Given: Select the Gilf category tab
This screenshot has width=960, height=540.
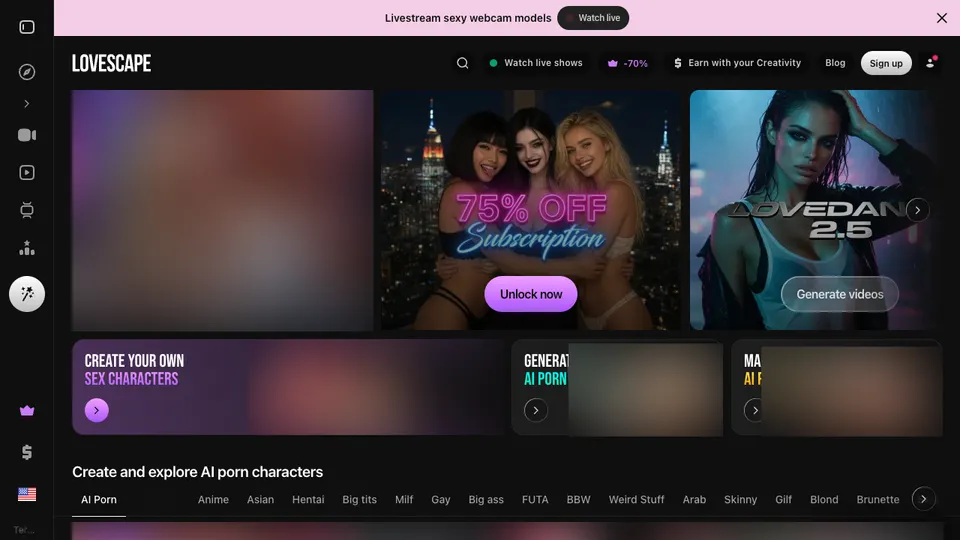Looking at the screenshot, I should tap(784, 500).
